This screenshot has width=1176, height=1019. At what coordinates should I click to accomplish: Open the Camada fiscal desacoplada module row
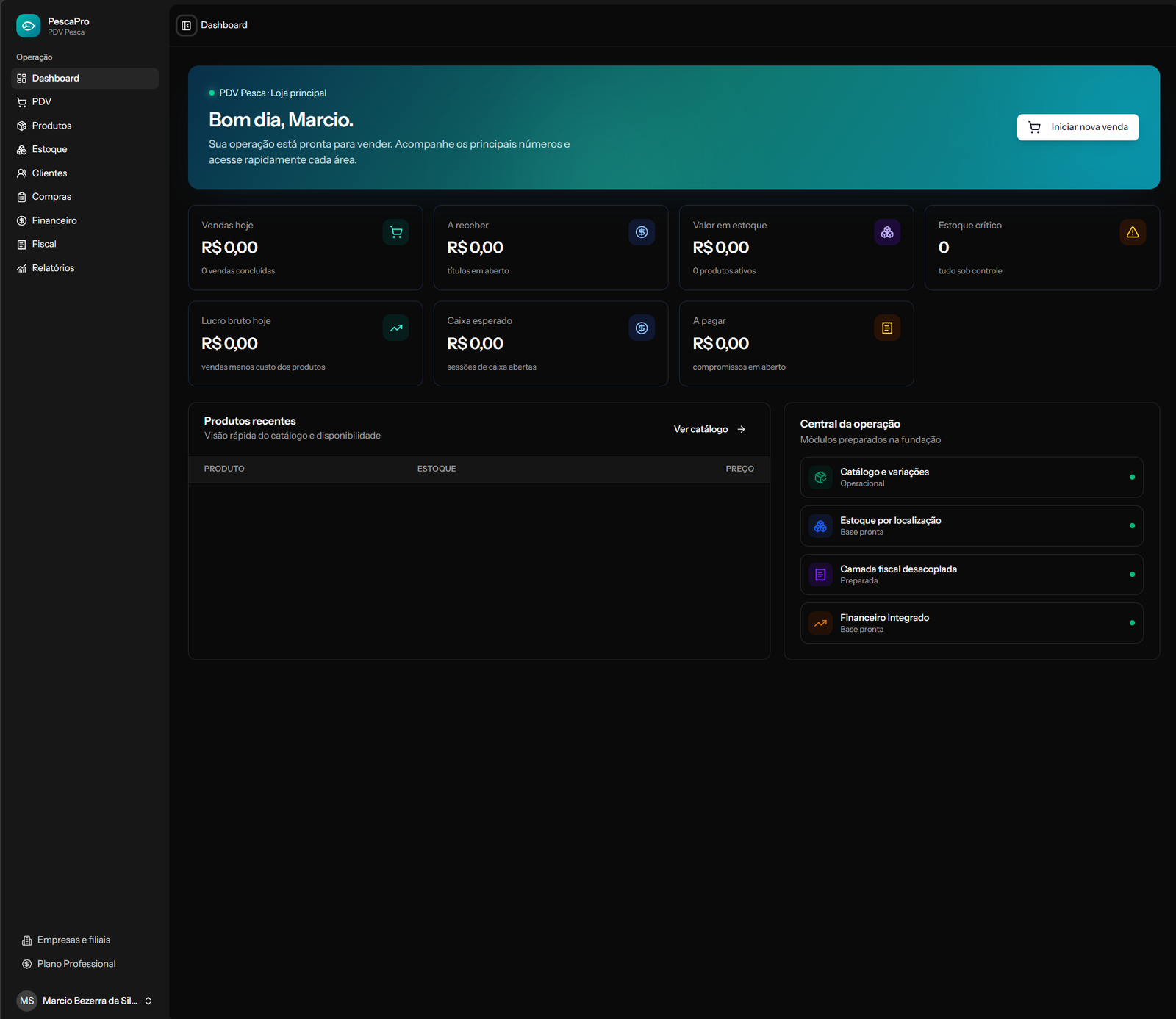point(972,575)
